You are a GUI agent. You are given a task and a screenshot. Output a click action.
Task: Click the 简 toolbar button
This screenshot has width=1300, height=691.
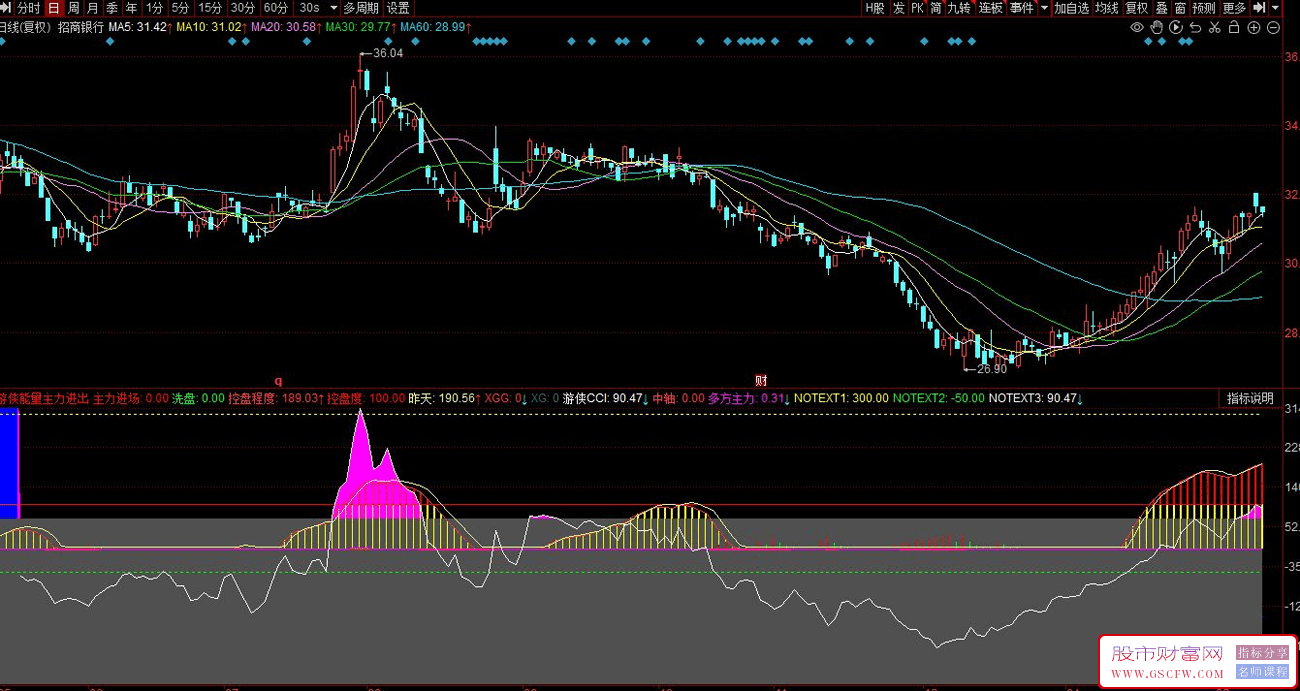click(x=936, y=7)
